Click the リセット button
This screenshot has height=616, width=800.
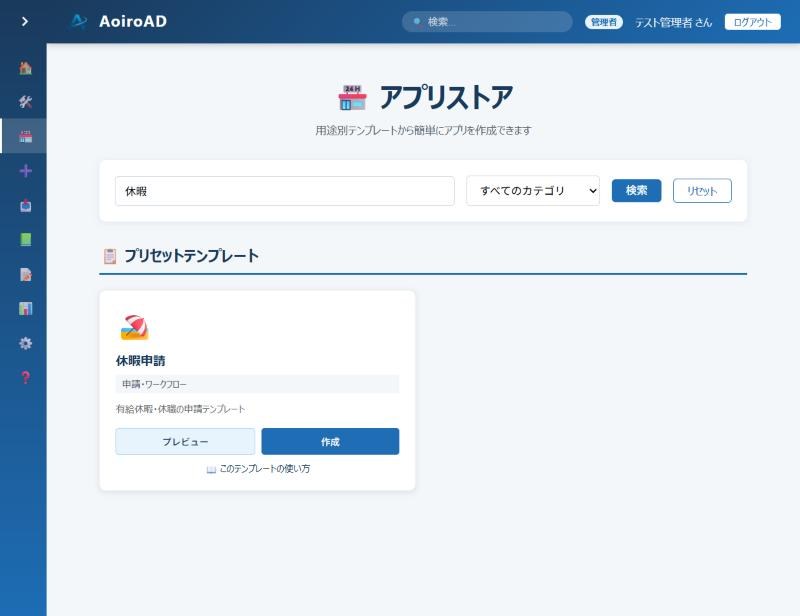(702, 191)
